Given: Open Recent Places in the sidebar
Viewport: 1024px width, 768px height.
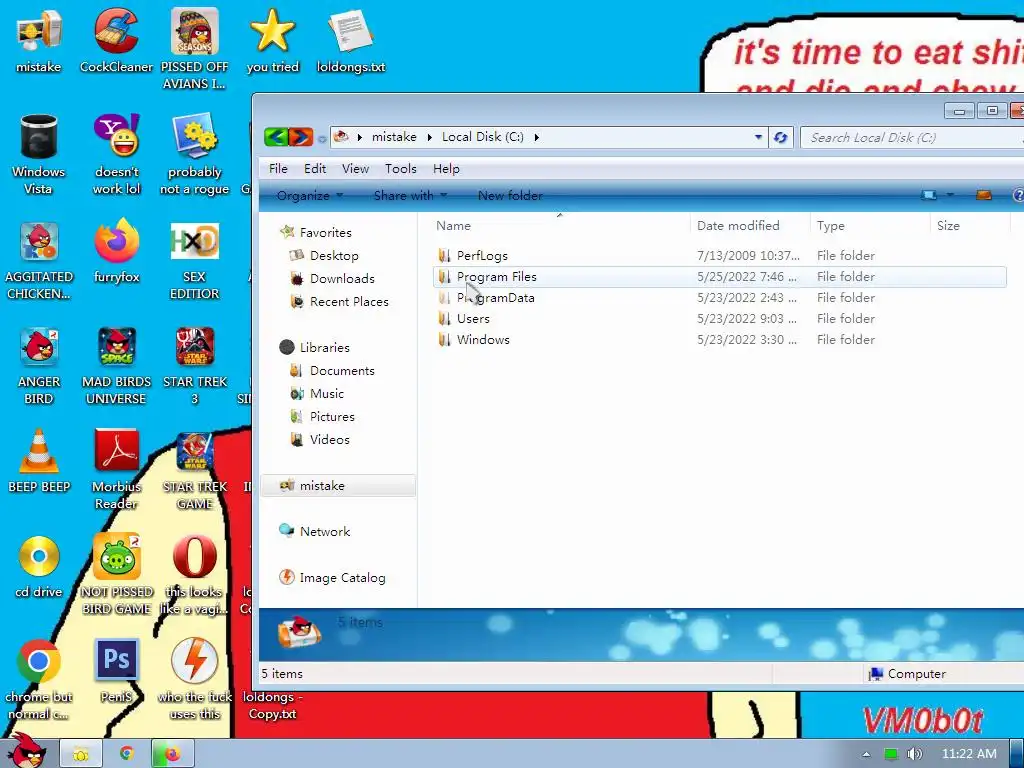Looking at the screenshot, I should click(x=340, y=302).
